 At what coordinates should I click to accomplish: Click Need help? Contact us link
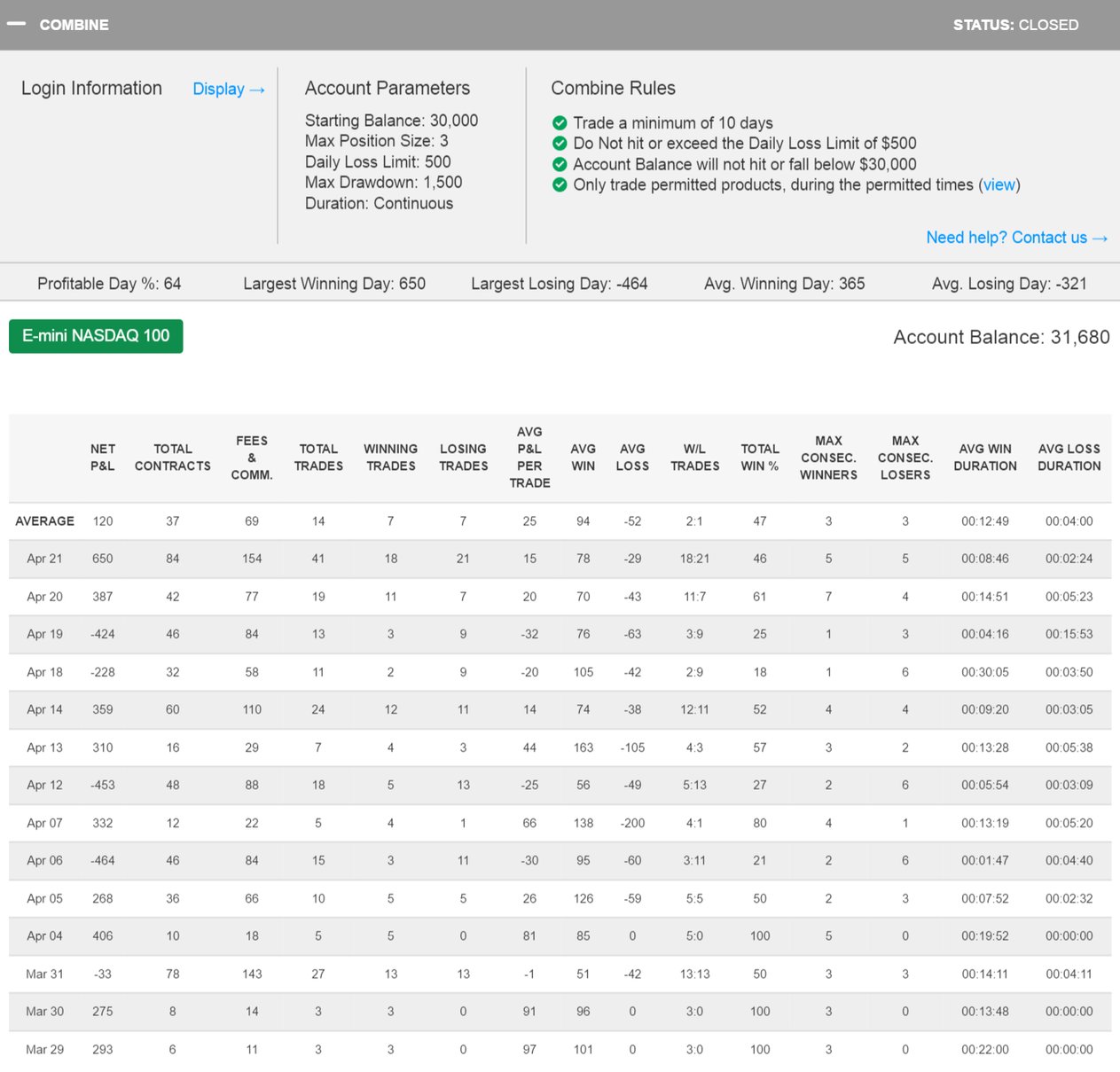pyautogui.click(x=1016, y=238)
